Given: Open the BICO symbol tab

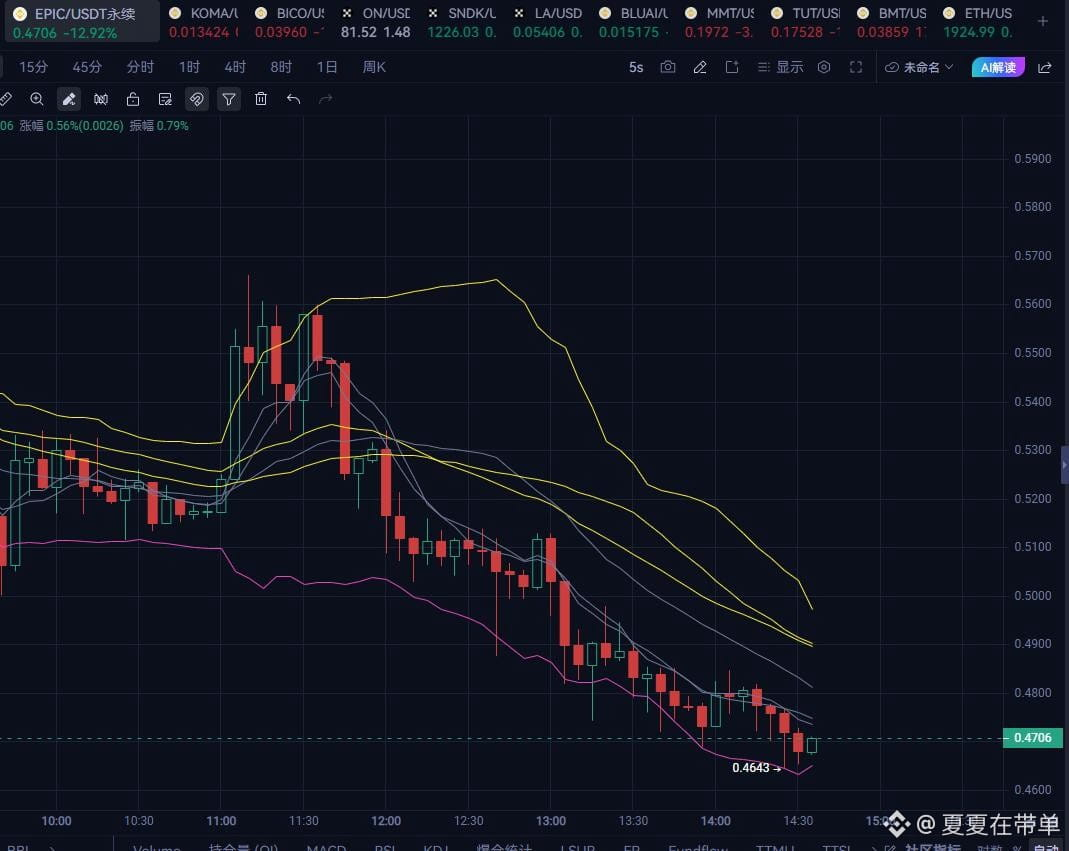Looking at the screenshot, I should tap(290, 22).
